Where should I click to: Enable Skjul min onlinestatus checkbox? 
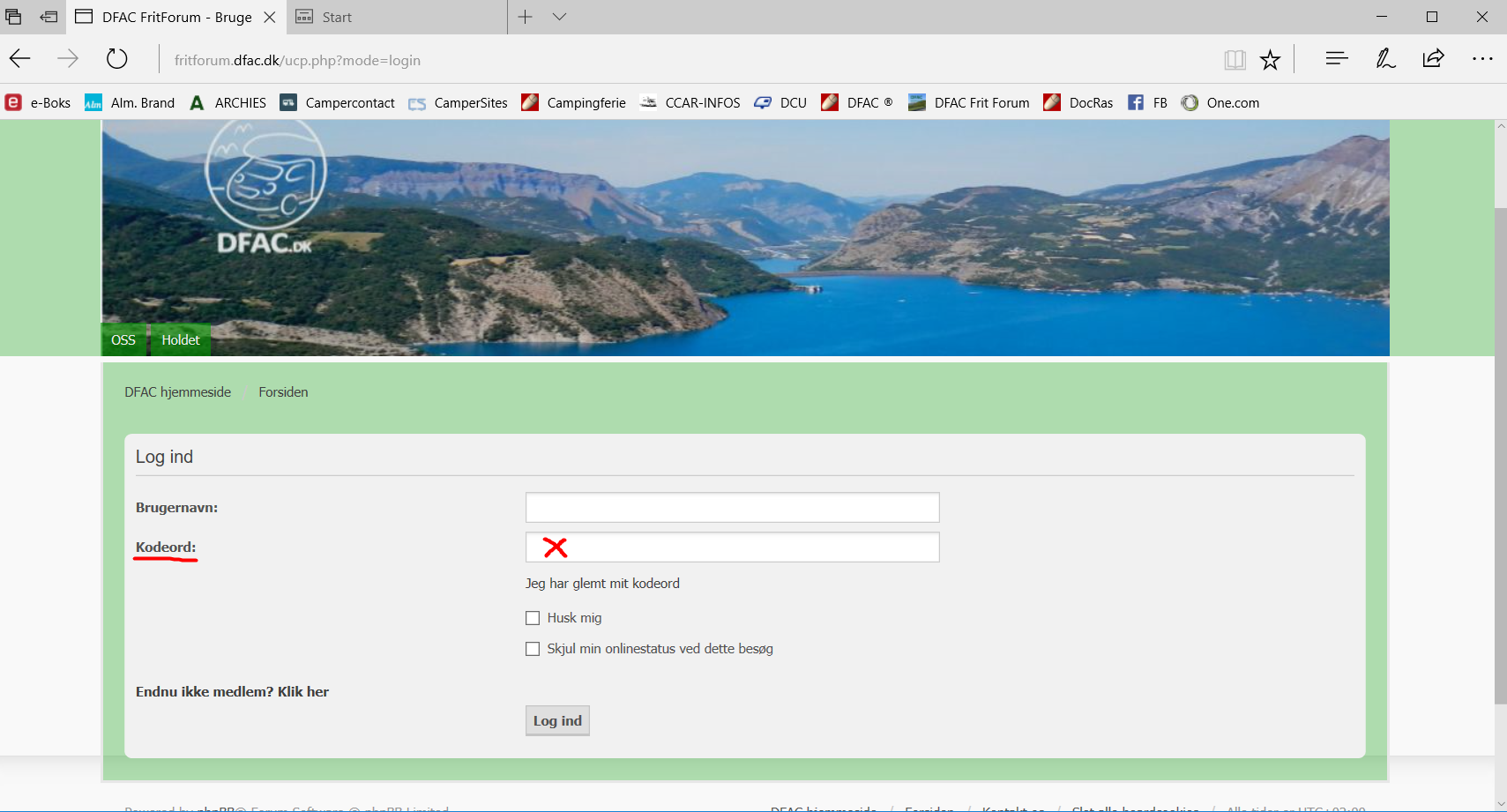pos(533,649)
